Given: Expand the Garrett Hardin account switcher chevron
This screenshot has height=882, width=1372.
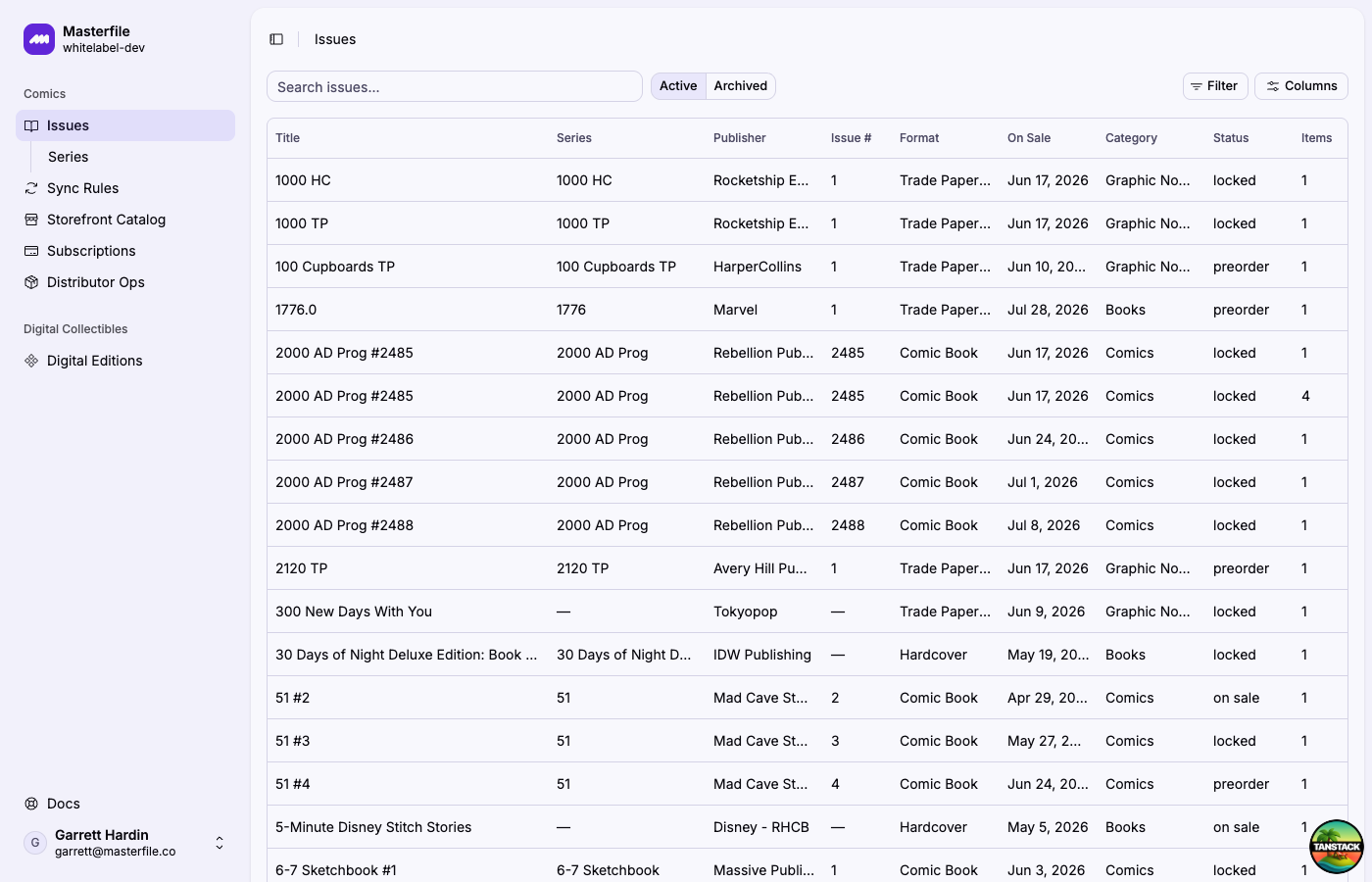Looking at the screenshot, I should point(220,843).
